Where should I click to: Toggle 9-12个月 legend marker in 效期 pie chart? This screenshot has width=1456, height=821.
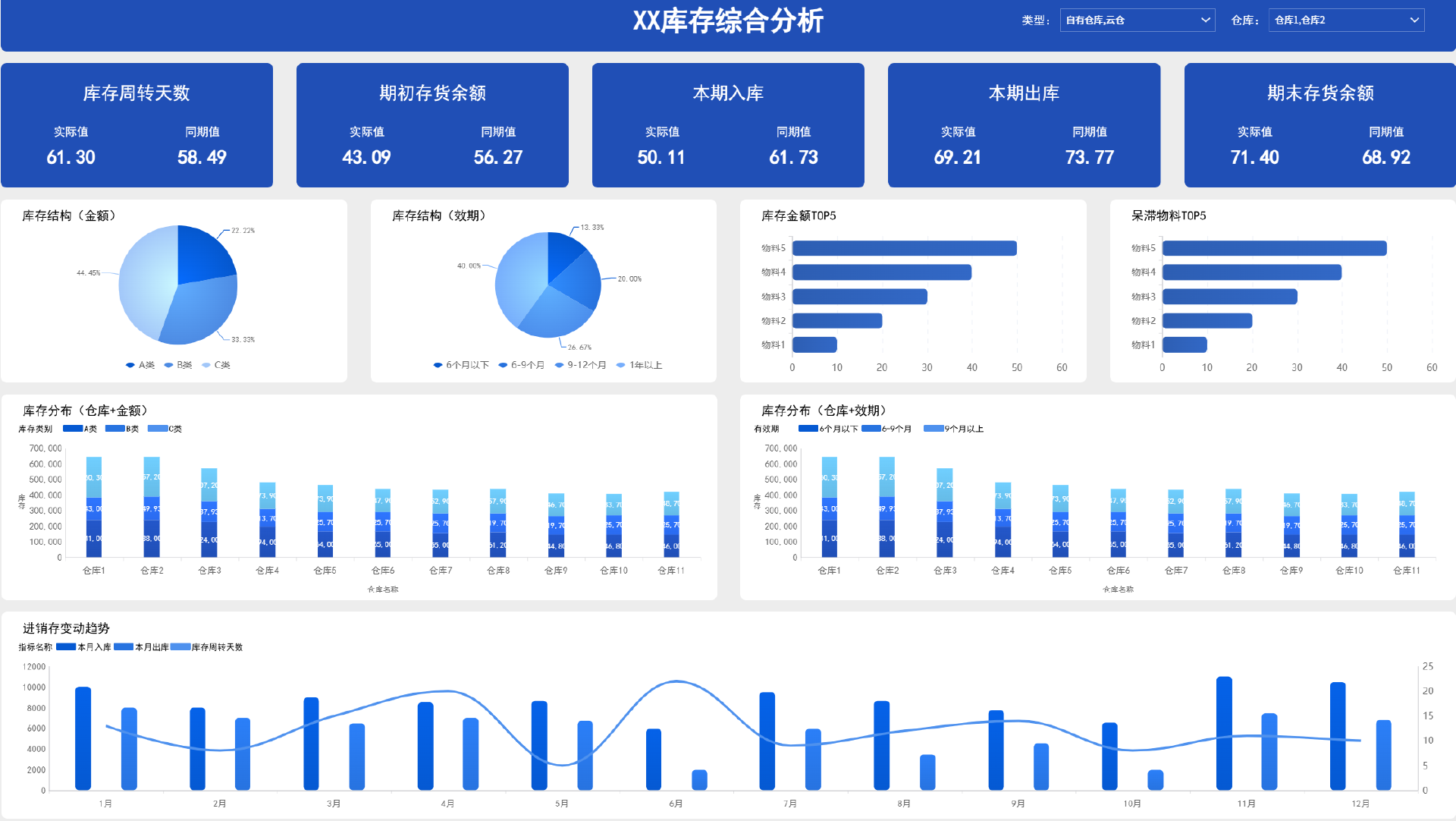(560, 365)
